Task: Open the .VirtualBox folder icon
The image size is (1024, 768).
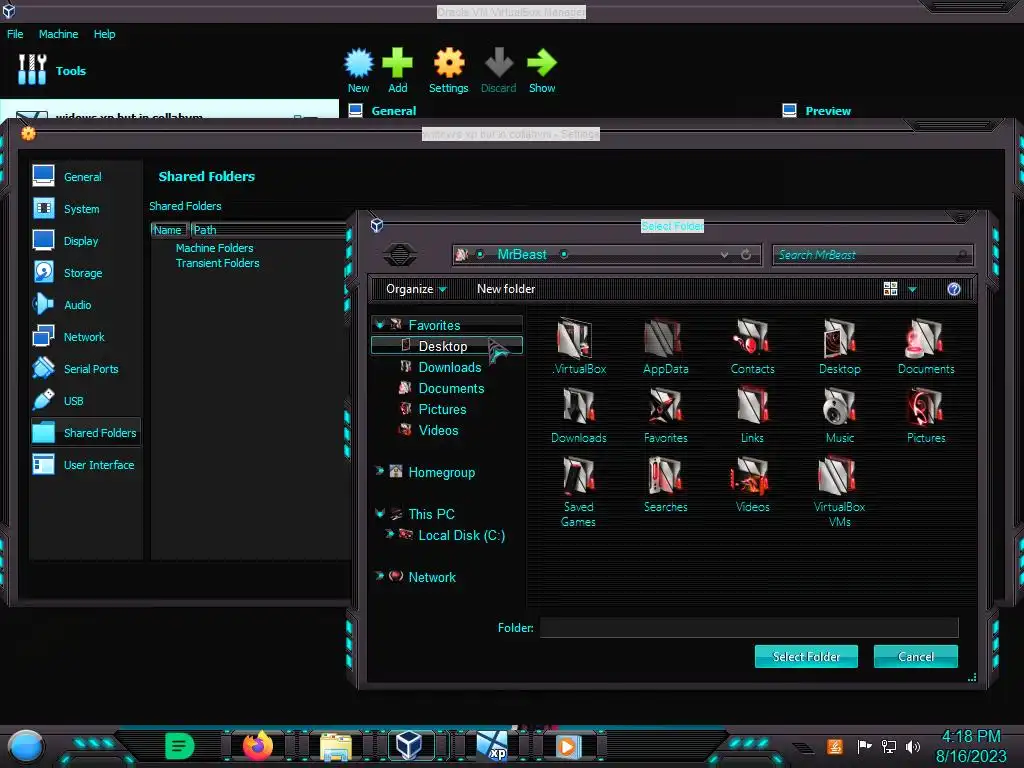Action: 579,346
